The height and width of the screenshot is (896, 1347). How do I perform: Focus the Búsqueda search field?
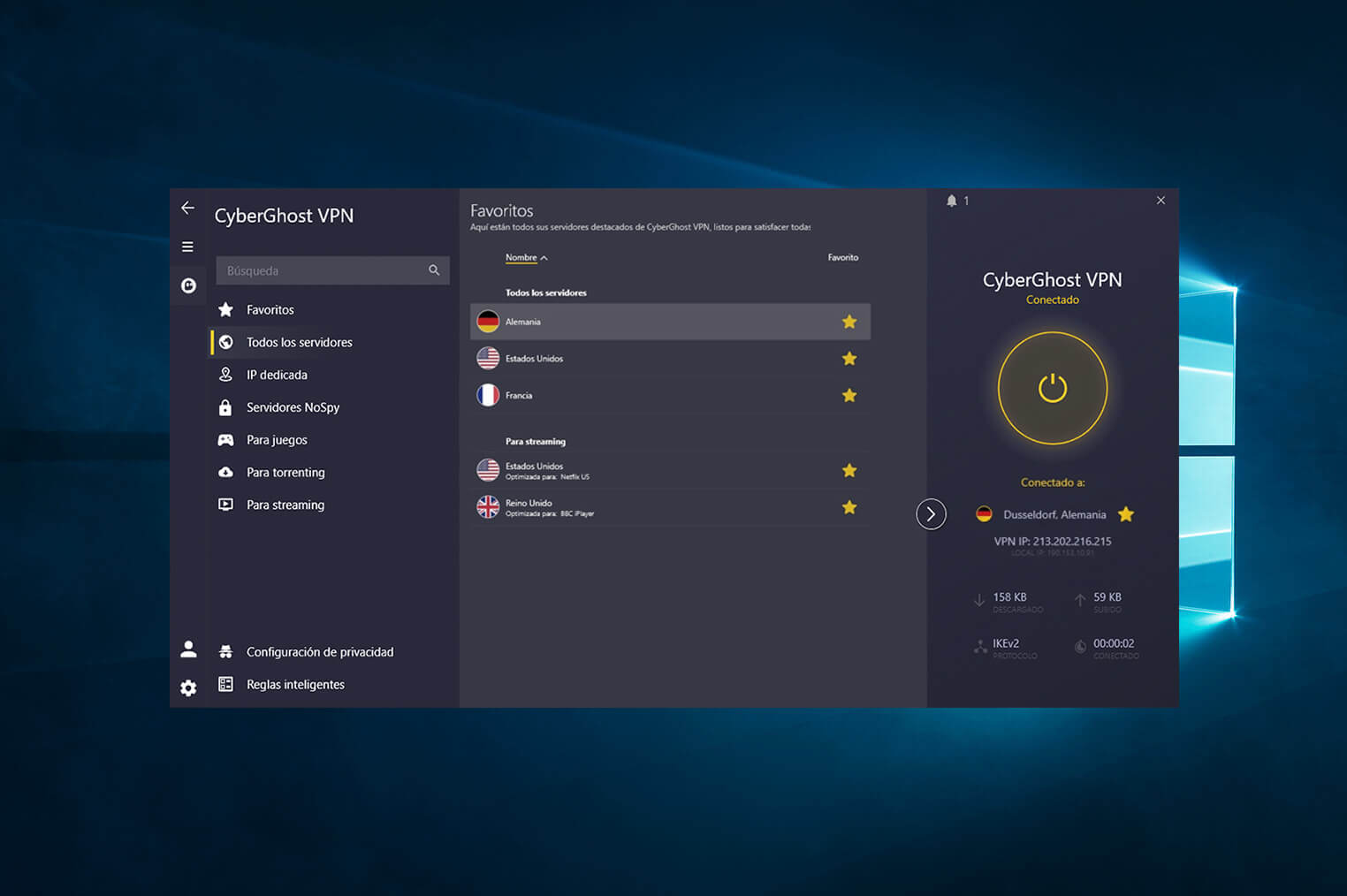pos(332,270)
